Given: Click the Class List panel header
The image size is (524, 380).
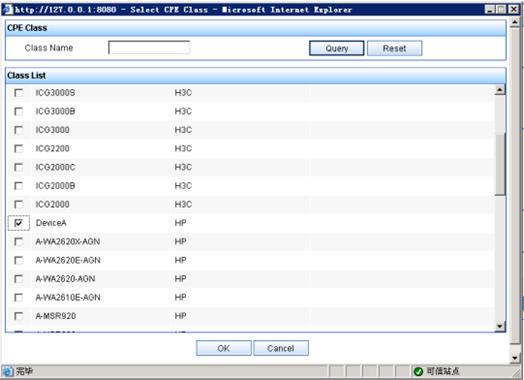Looking at the screenshot, I should coord(256,76).
